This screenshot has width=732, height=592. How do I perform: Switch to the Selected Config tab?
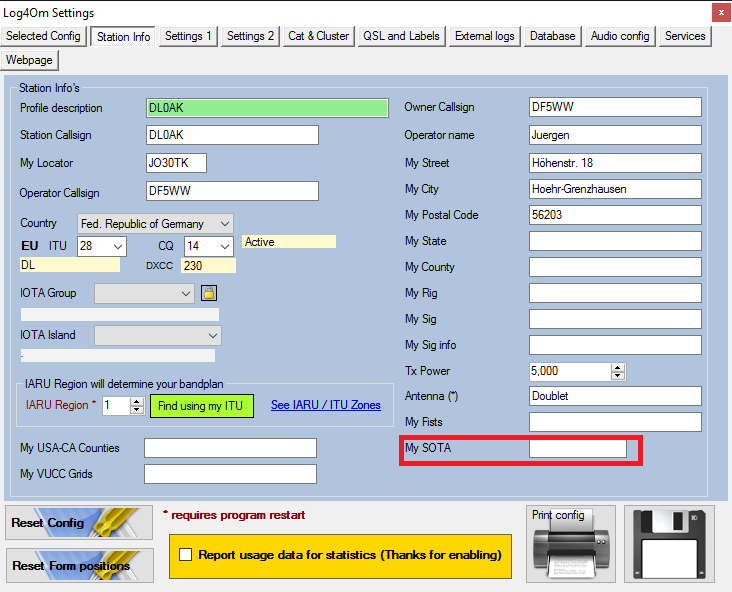(x=43, y=36)
